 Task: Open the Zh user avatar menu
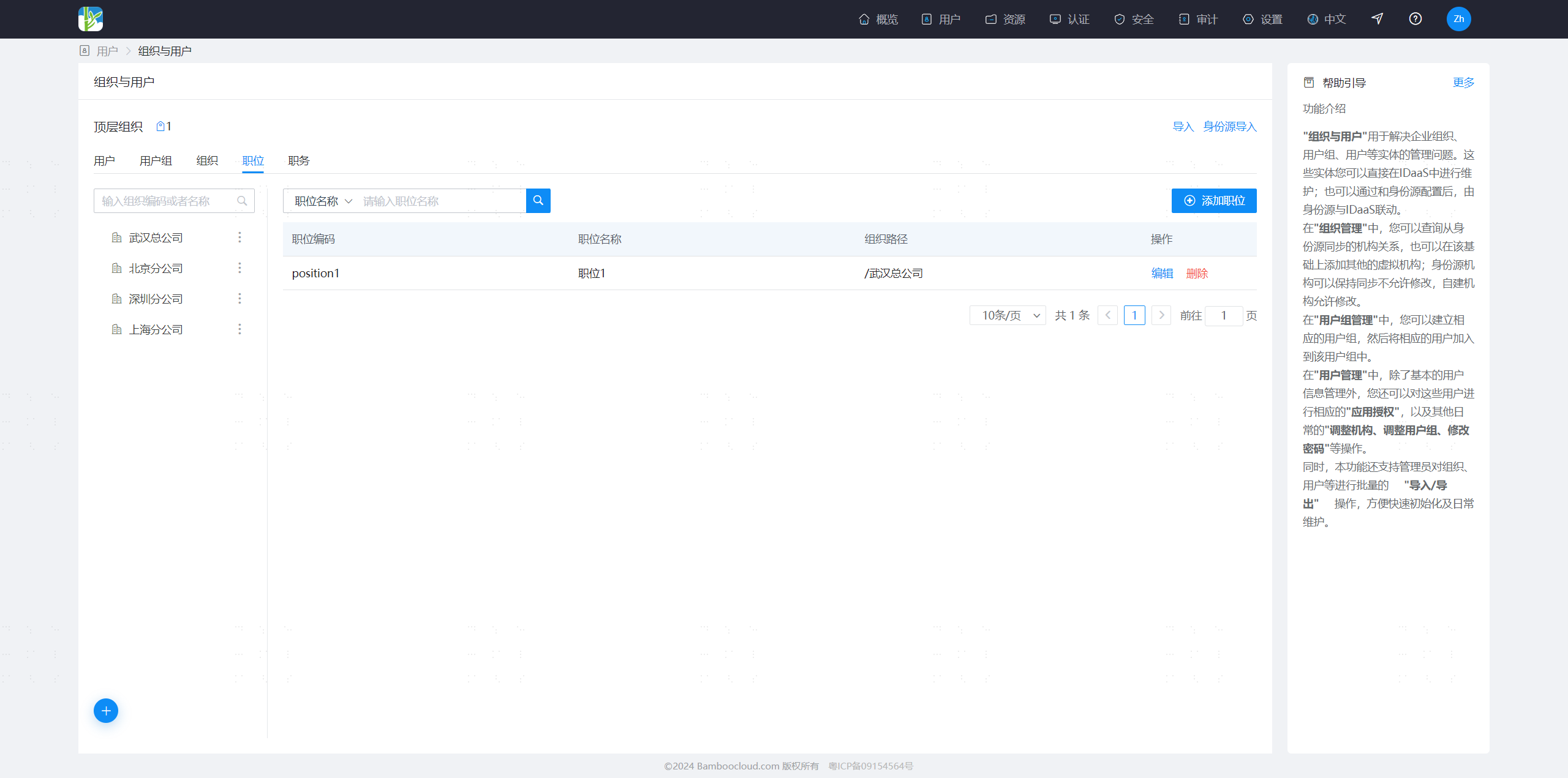coord(1458,19)
